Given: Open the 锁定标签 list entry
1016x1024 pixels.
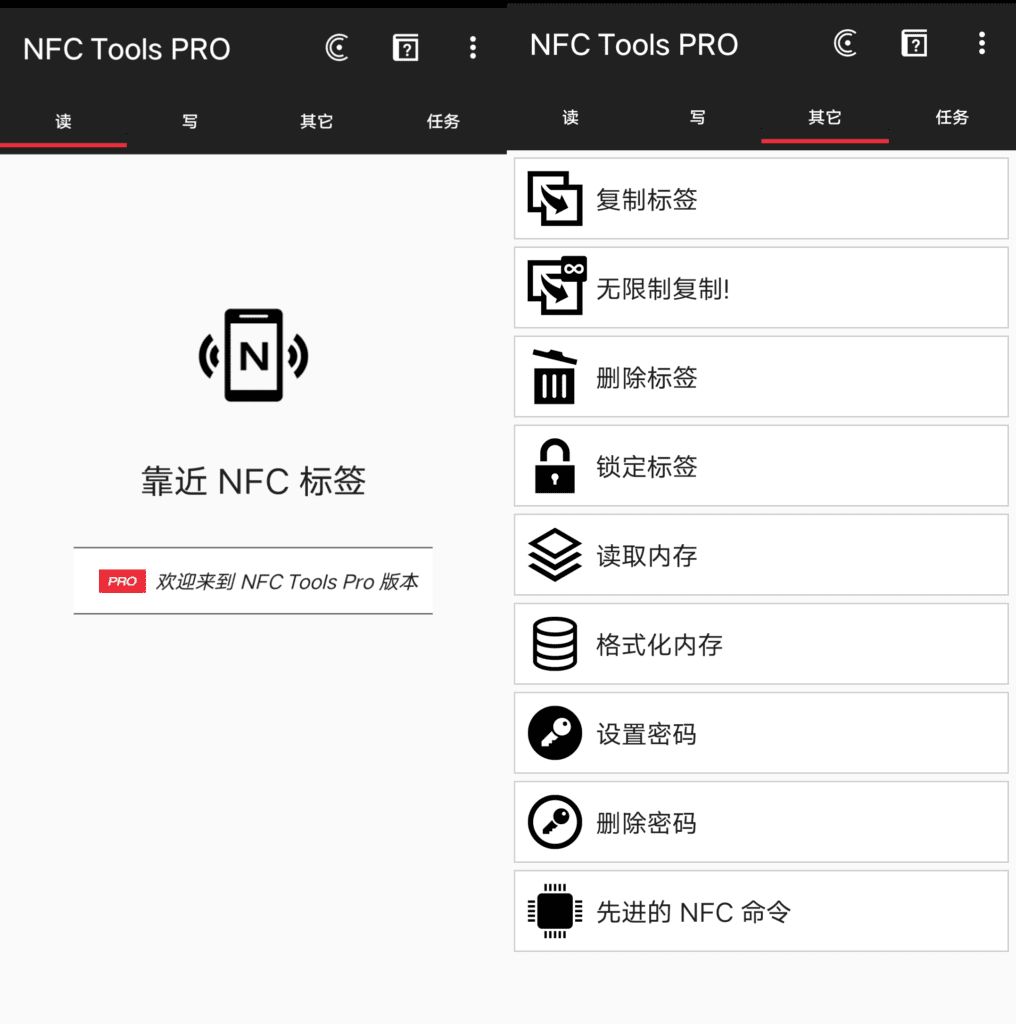Looking at the screenshot, I should click(x=760, y=465).
